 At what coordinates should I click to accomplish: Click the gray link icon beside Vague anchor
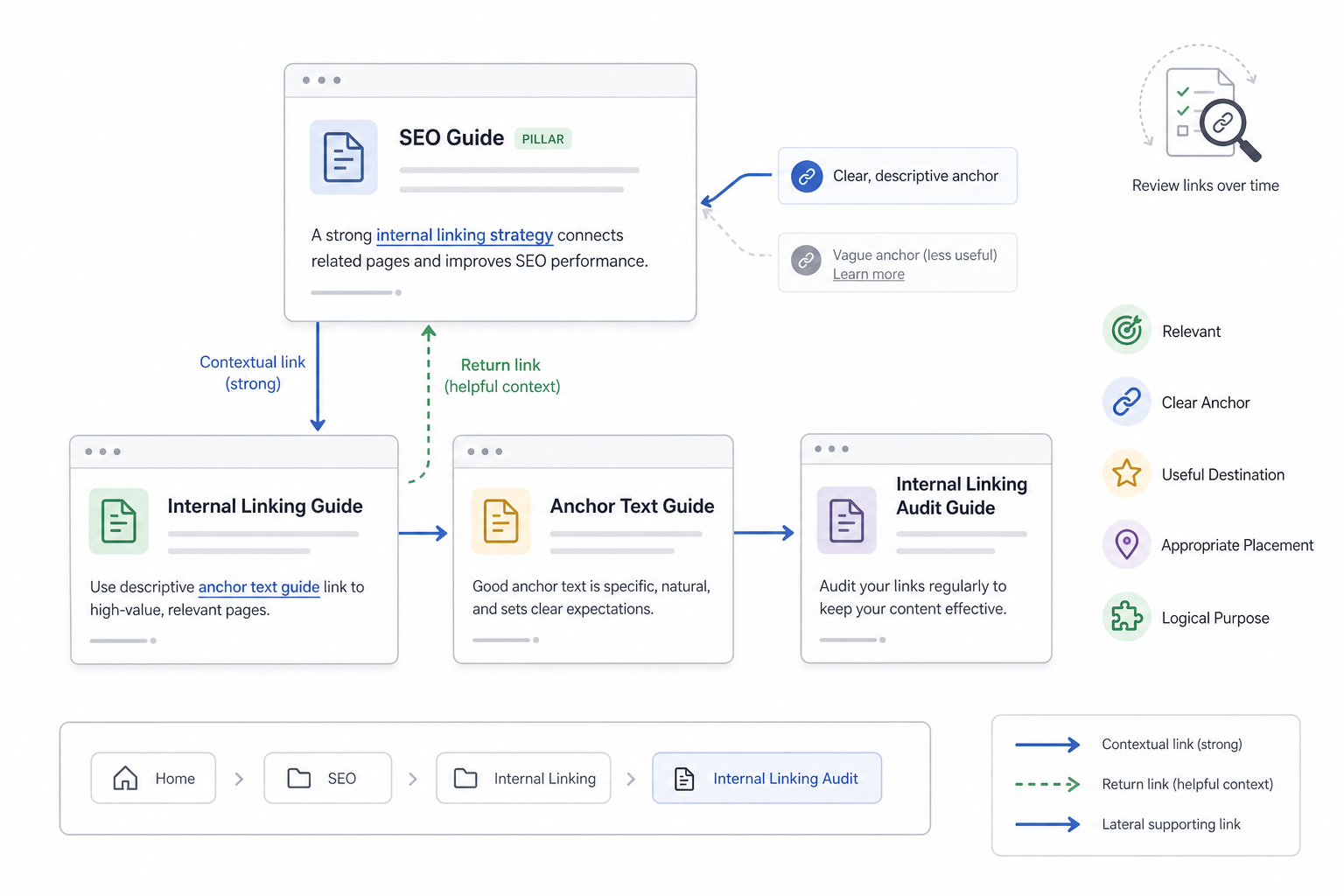pyautogui.click(x=806, y=260)
